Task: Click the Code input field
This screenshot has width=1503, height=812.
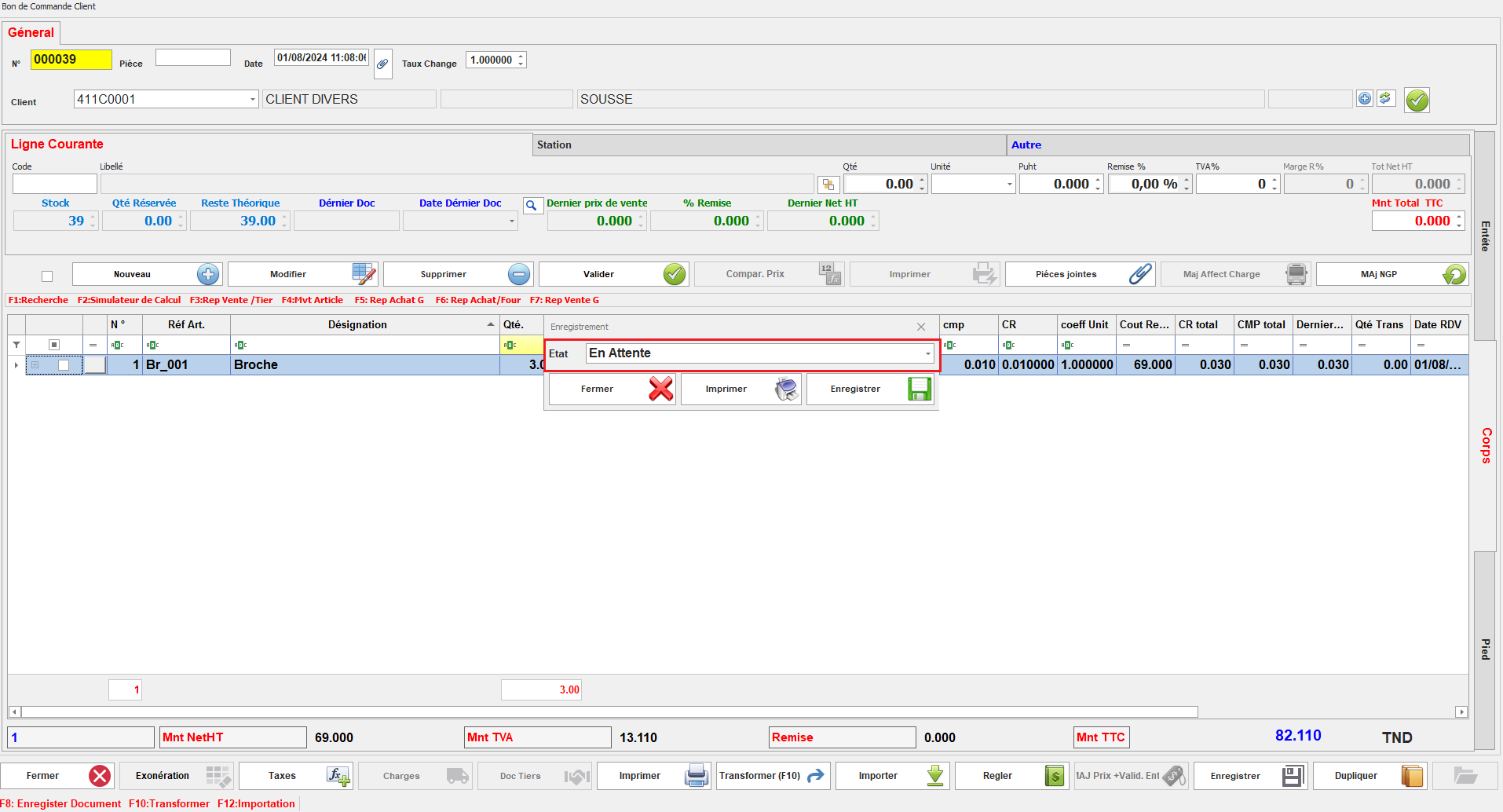Action: (x=55, y=184)
